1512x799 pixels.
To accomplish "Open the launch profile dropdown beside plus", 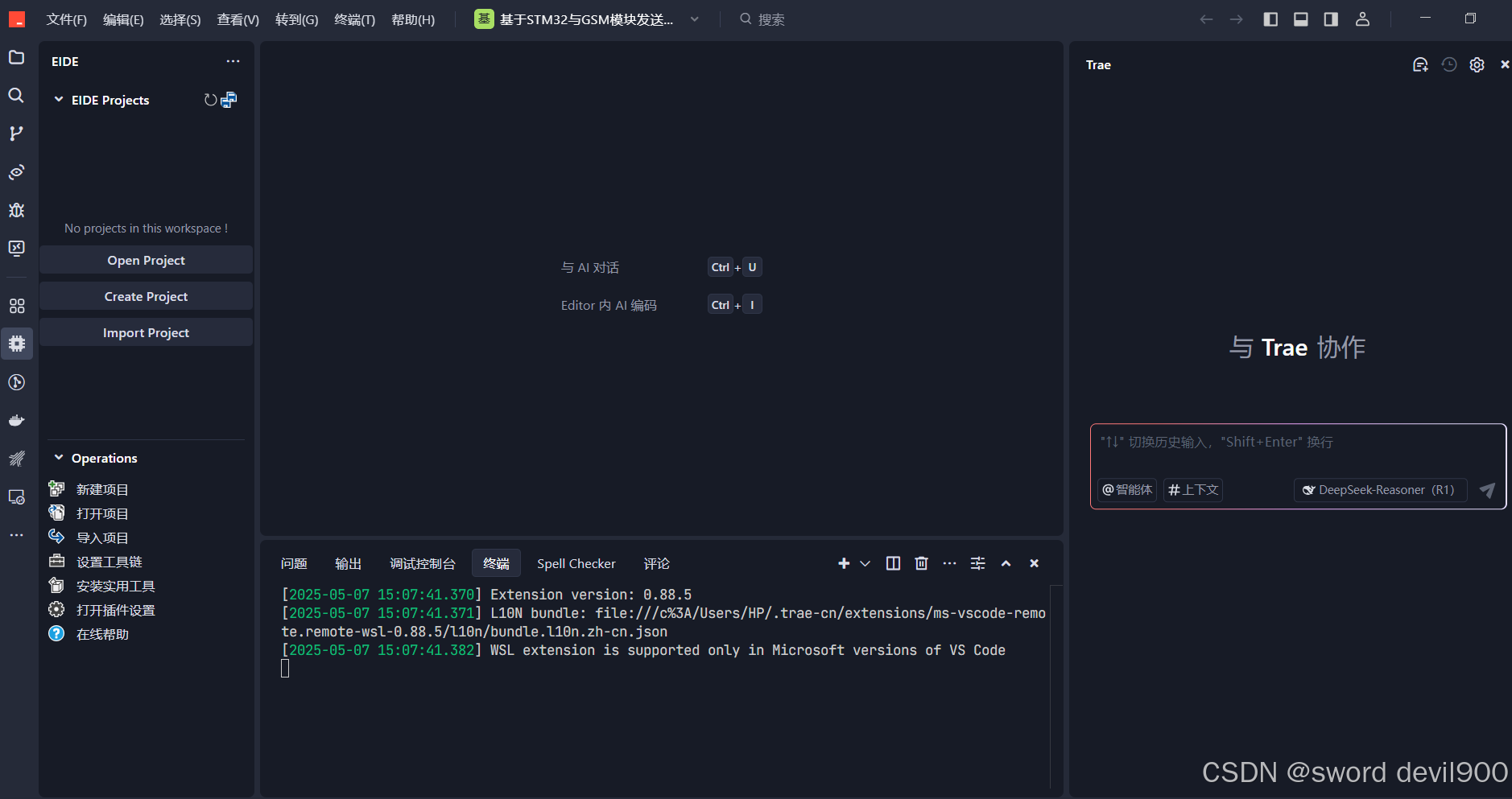I will point(865,563).
